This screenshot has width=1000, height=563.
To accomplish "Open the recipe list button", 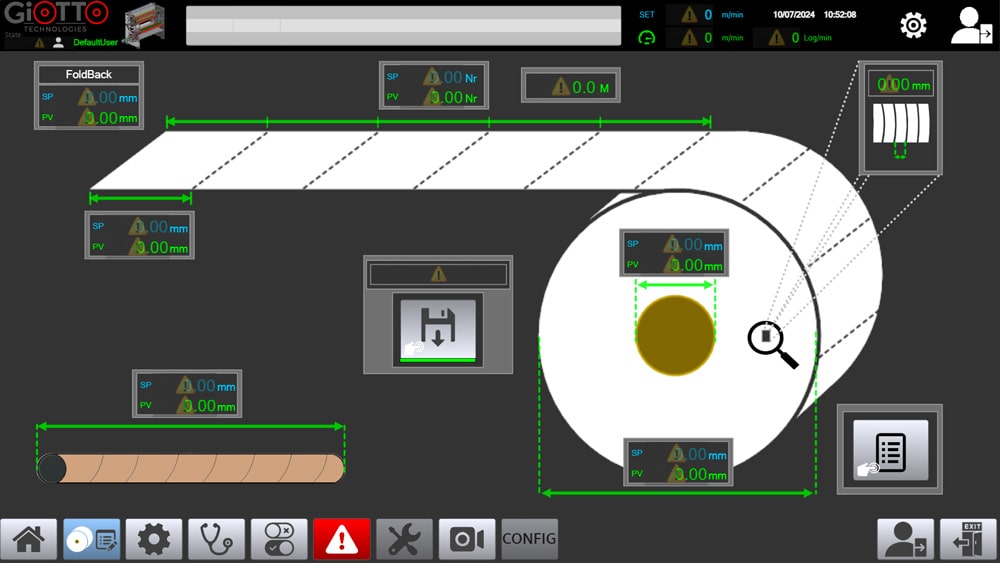I will click(x=890, y=450).
